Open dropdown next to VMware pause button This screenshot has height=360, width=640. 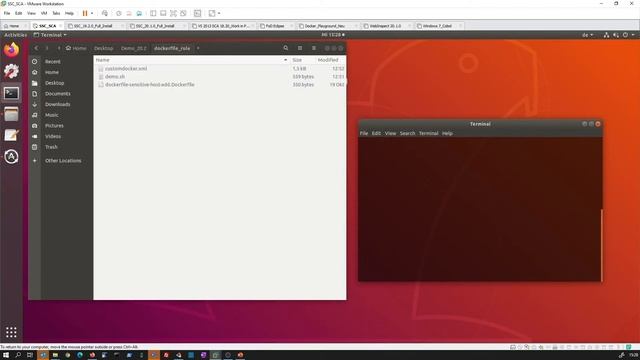click(92, 13)
